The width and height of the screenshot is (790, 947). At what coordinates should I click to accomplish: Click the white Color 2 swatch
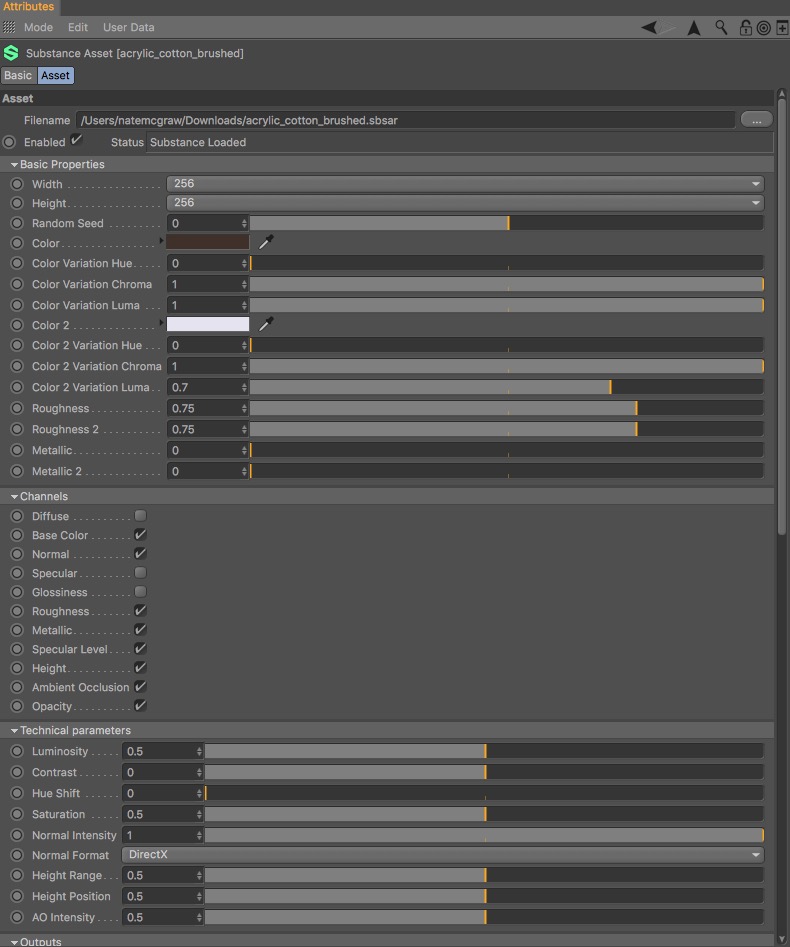pos(208,324)
